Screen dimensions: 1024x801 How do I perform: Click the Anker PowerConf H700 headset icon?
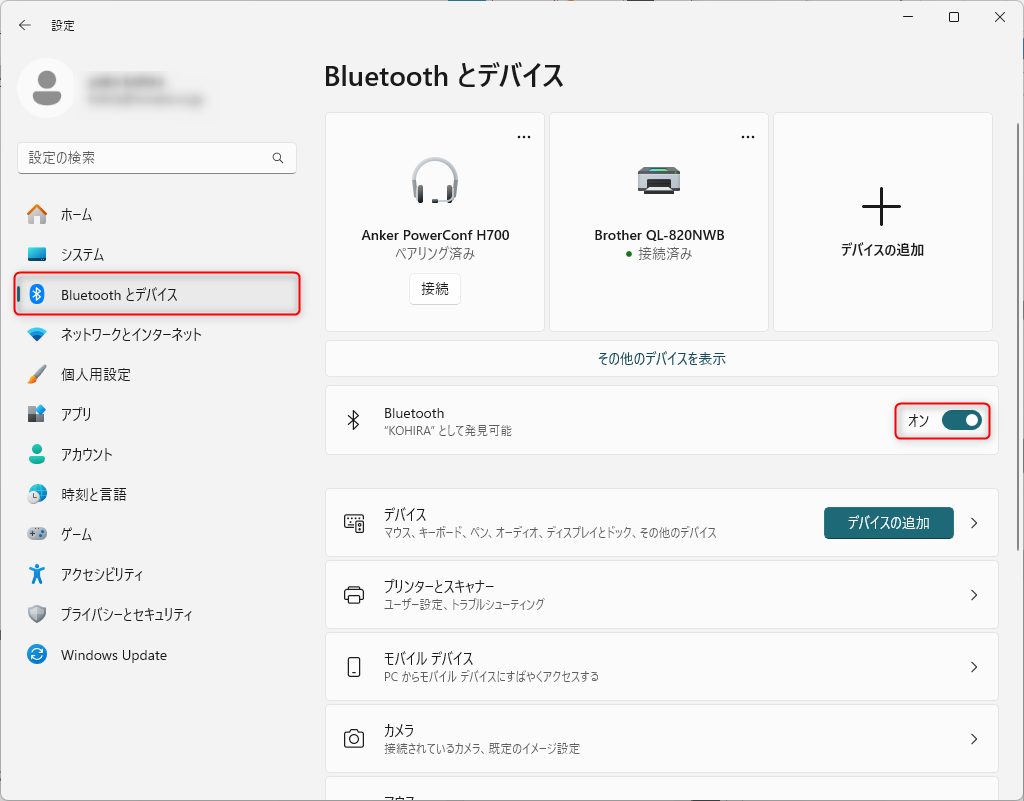pos(435,181)
